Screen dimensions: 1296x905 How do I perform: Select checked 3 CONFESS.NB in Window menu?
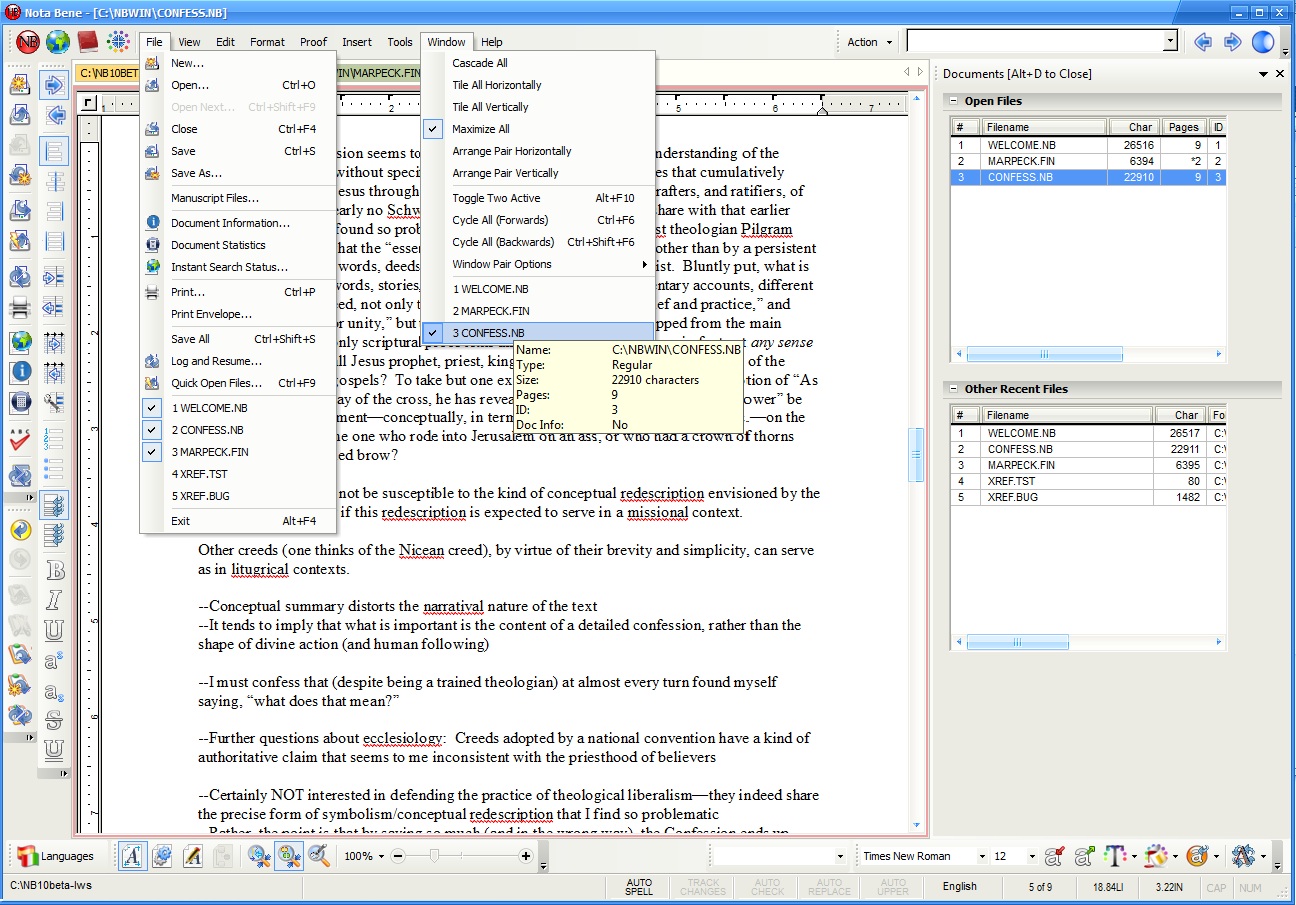pos(538,333)
